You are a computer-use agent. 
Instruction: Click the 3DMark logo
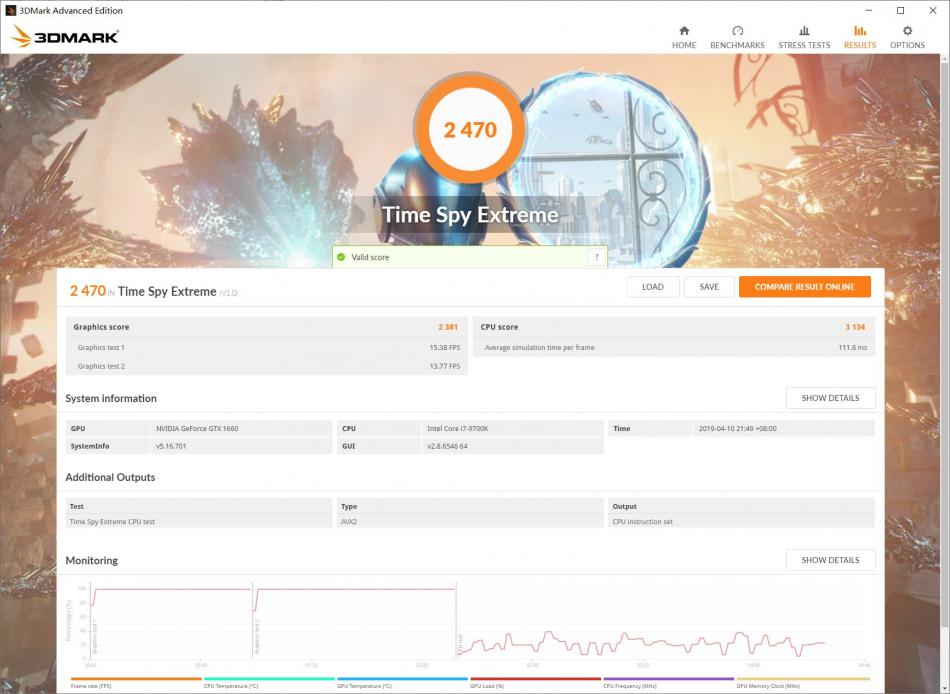(x=65, y=37)
